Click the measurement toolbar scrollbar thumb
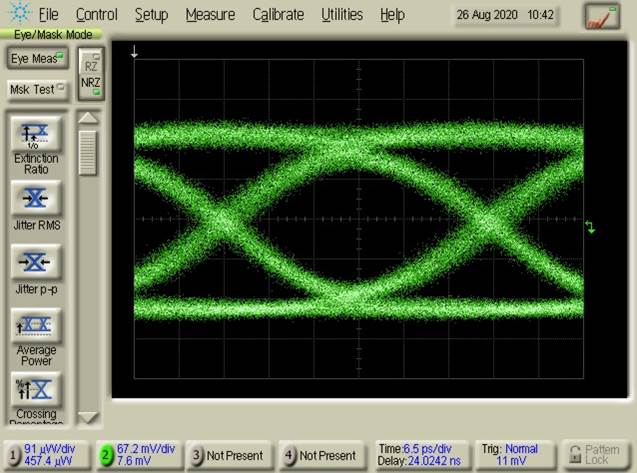This screenshot has width=637, height=473. 88,152
